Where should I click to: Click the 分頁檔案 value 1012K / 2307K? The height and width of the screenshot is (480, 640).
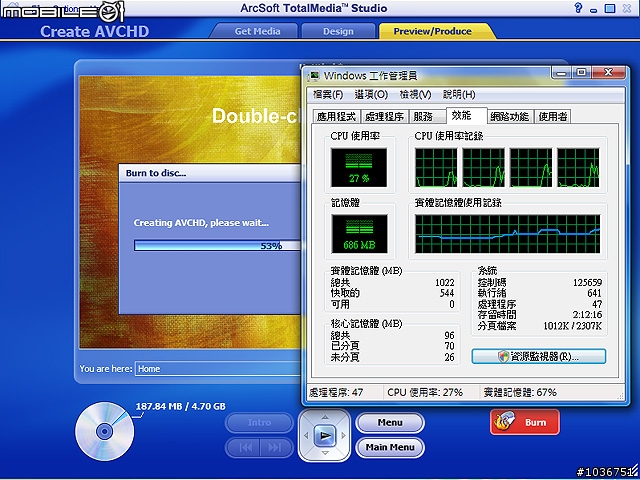tap(572, 326)
